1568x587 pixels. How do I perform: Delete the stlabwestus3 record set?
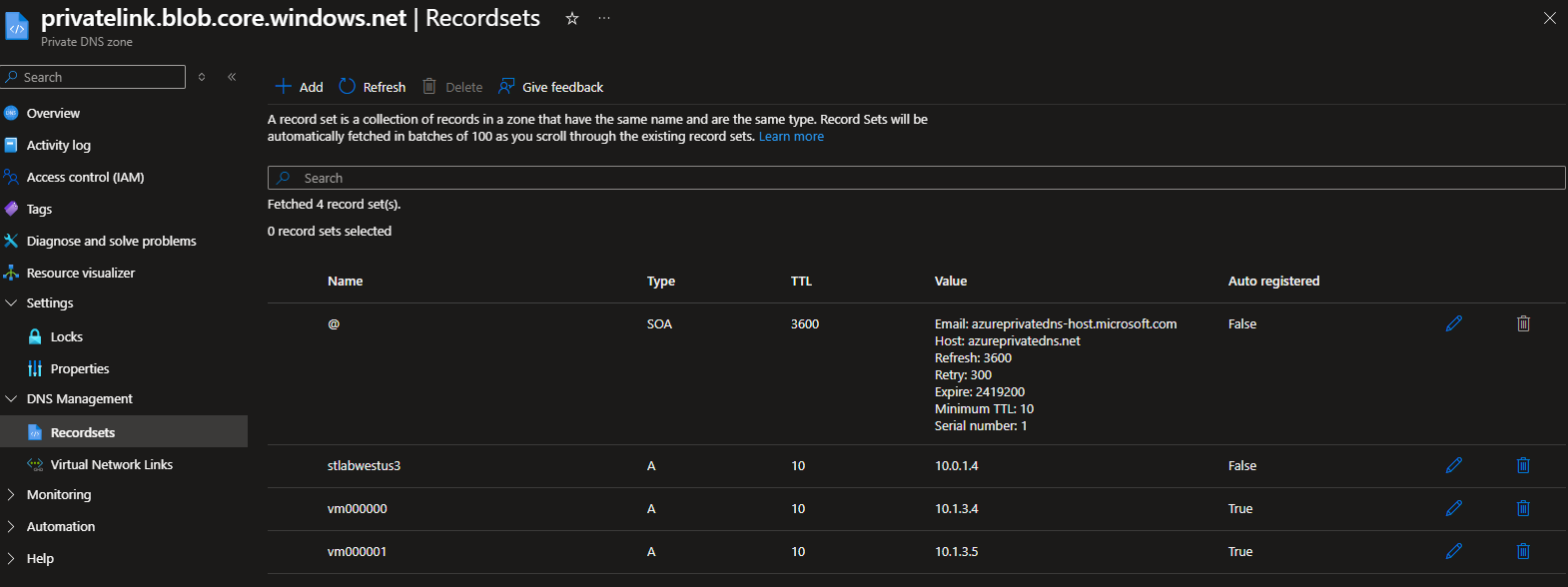(x=1523, y=465)
